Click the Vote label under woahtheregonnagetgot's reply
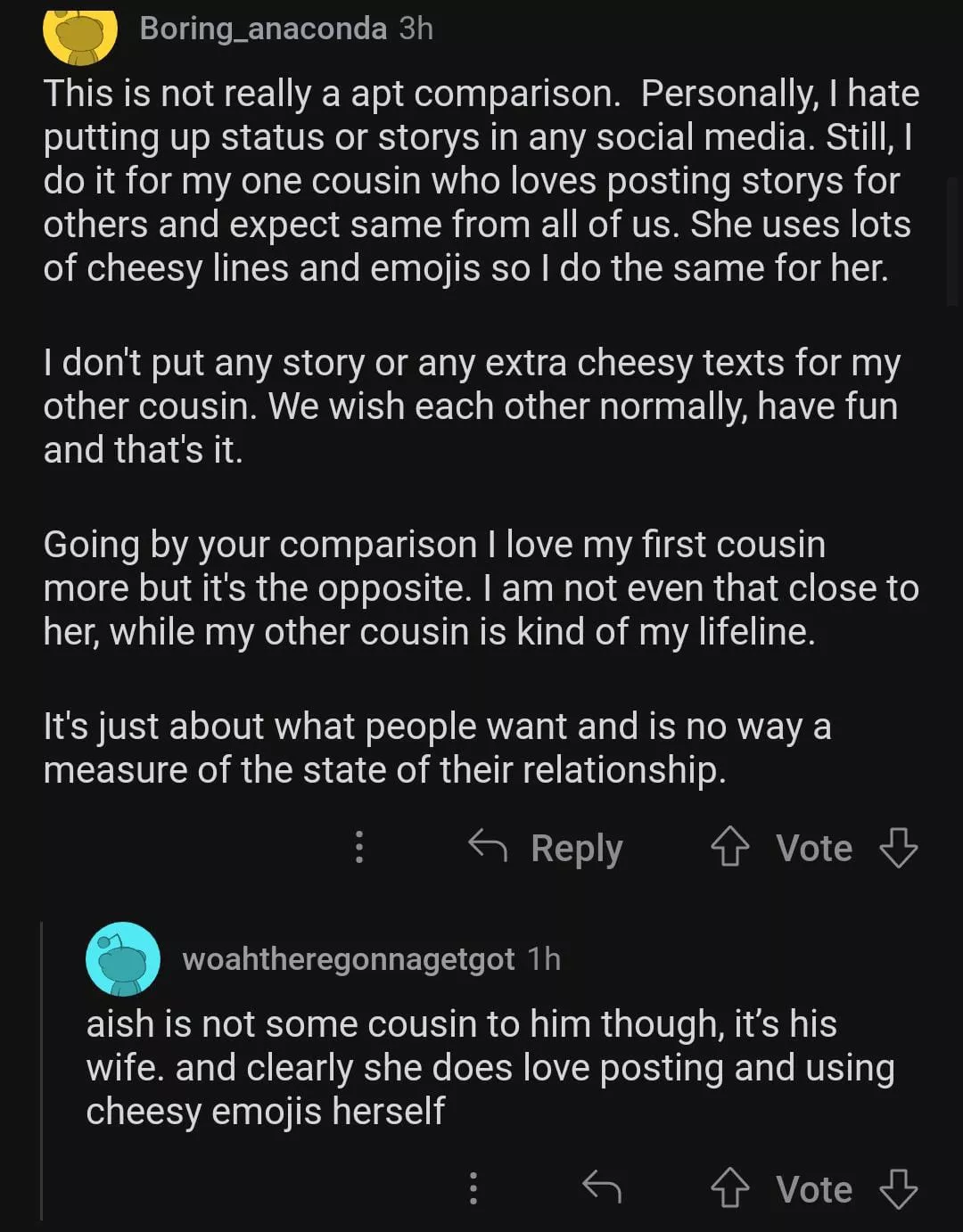Image resolution: width=963 pixels, height=1232 pixels. coord(813,1189)
